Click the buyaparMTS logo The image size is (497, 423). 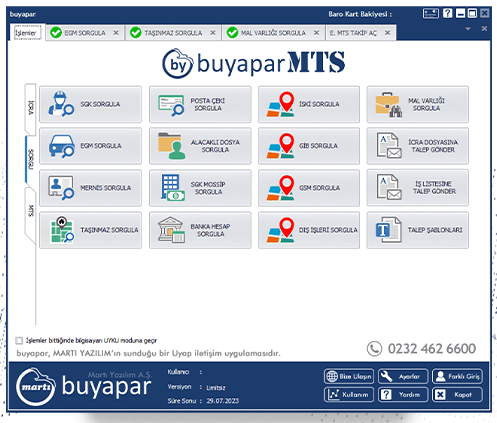(254, 63)
